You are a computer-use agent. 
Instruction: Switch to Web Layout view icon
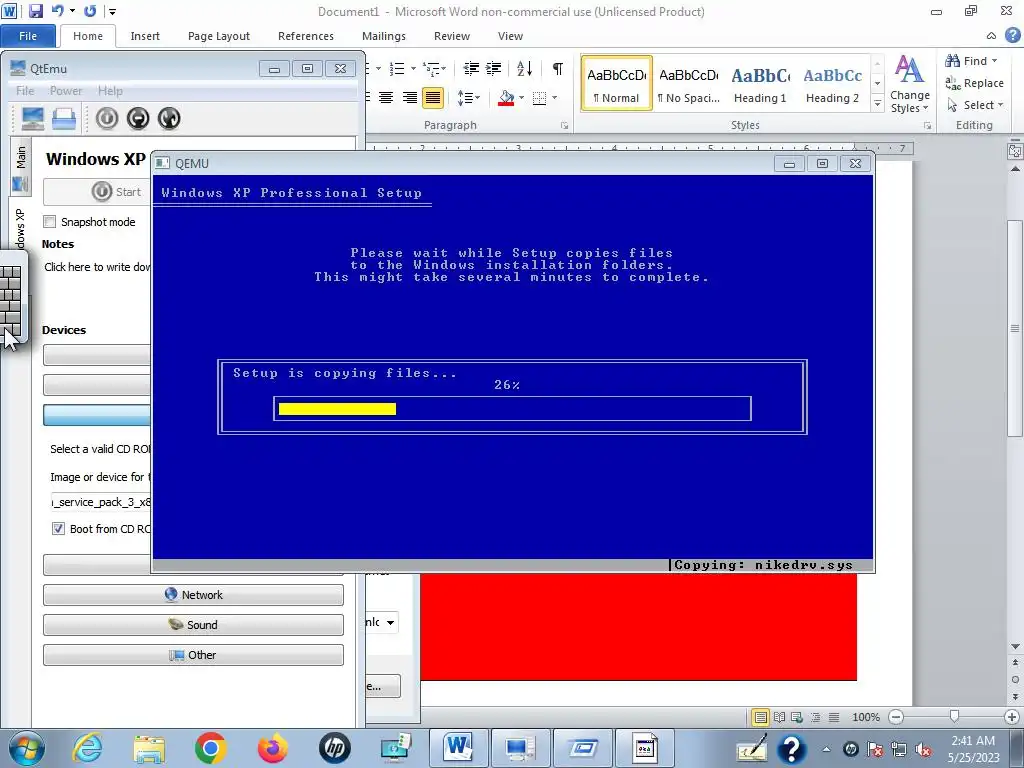797,717
